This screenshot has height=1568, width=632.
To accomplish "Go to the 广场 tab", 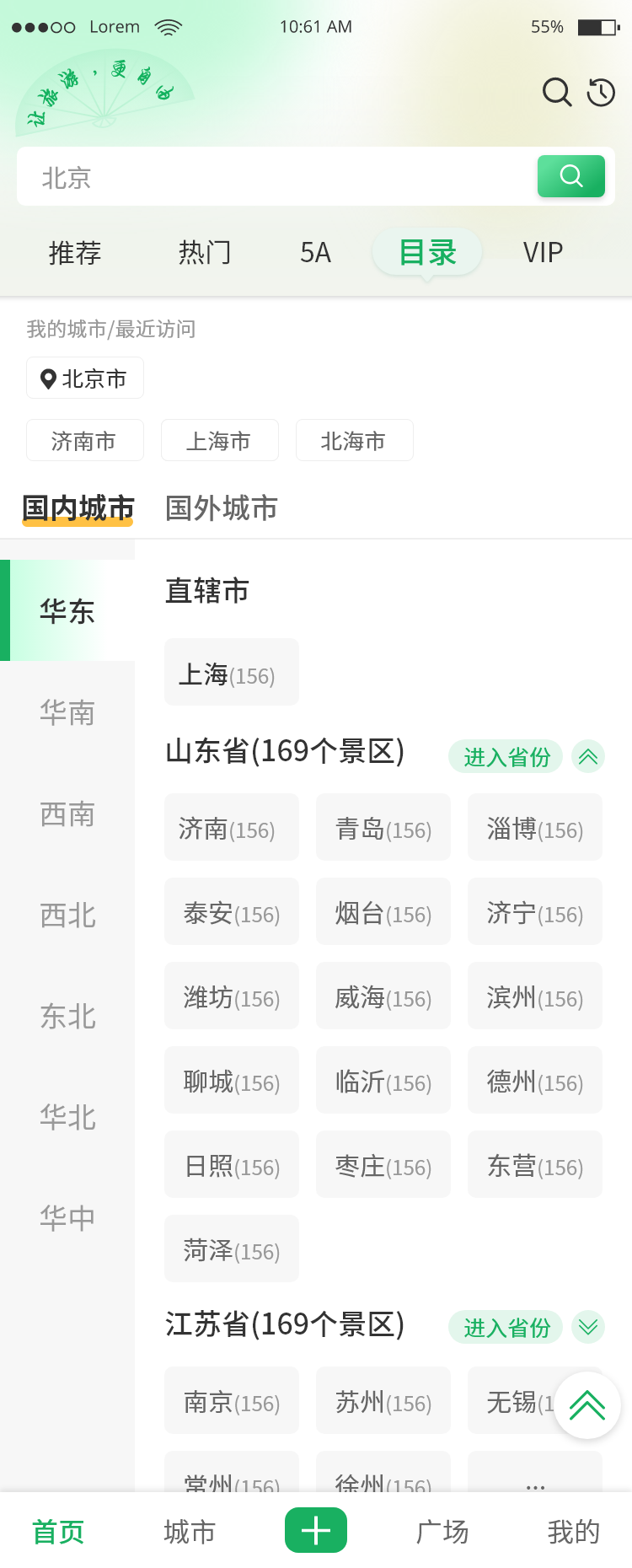I will point(442,1532).
